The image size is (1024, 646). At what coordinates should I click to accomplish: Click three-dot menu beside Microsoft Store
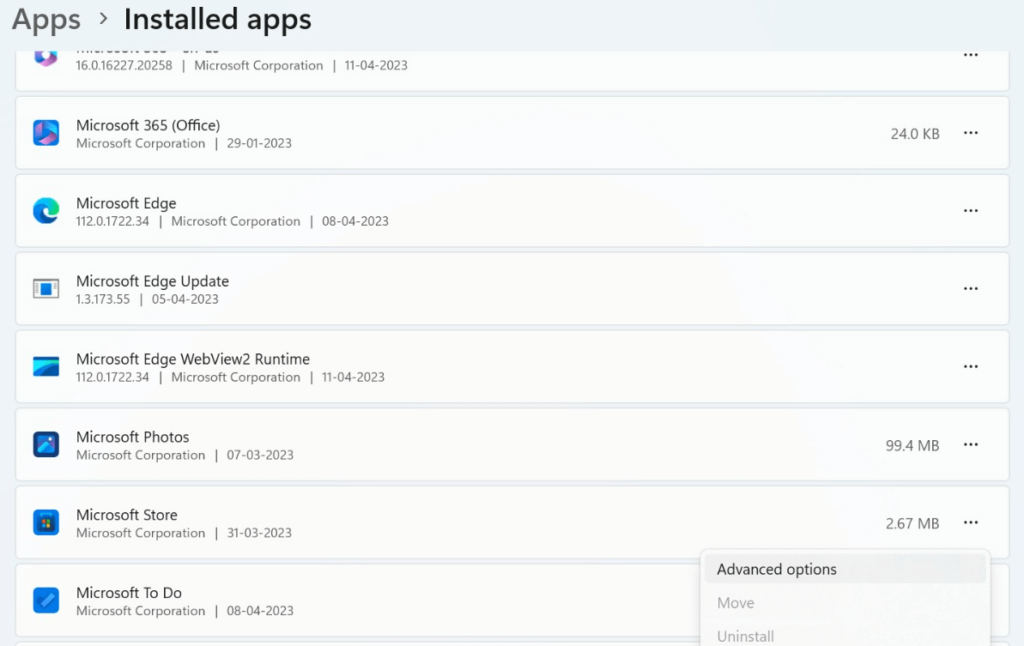point(970,522)
